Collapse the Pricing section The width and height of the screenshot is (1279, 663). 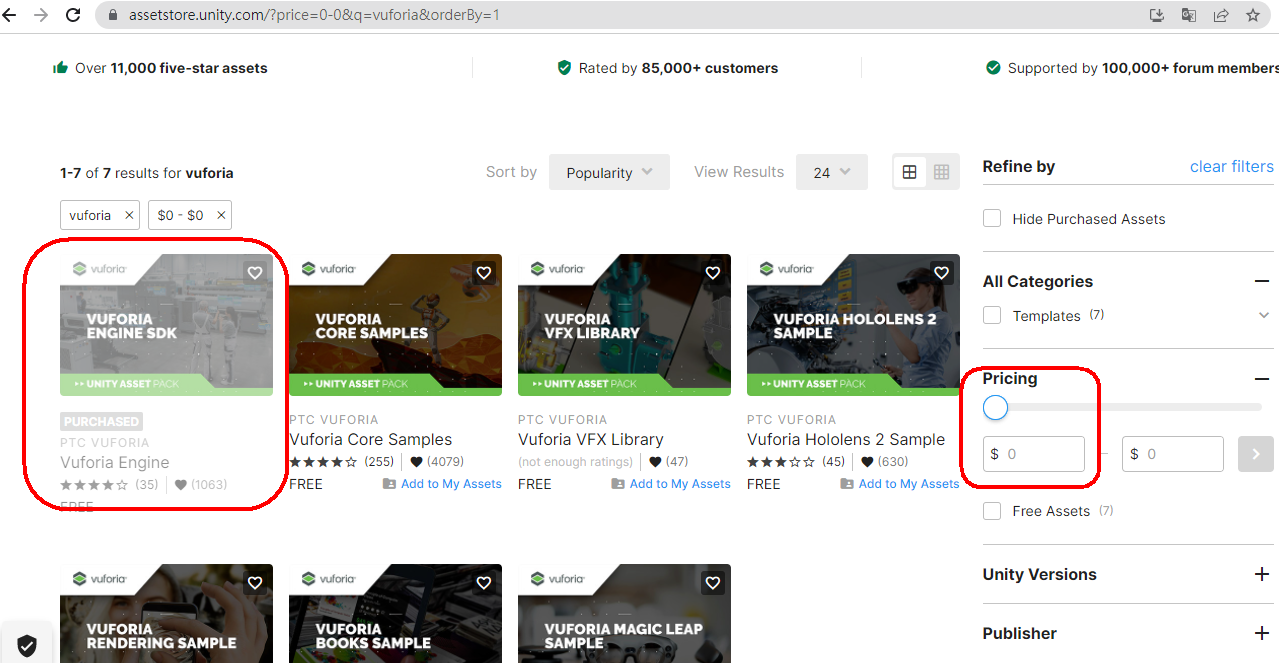tap(1262, 379)
